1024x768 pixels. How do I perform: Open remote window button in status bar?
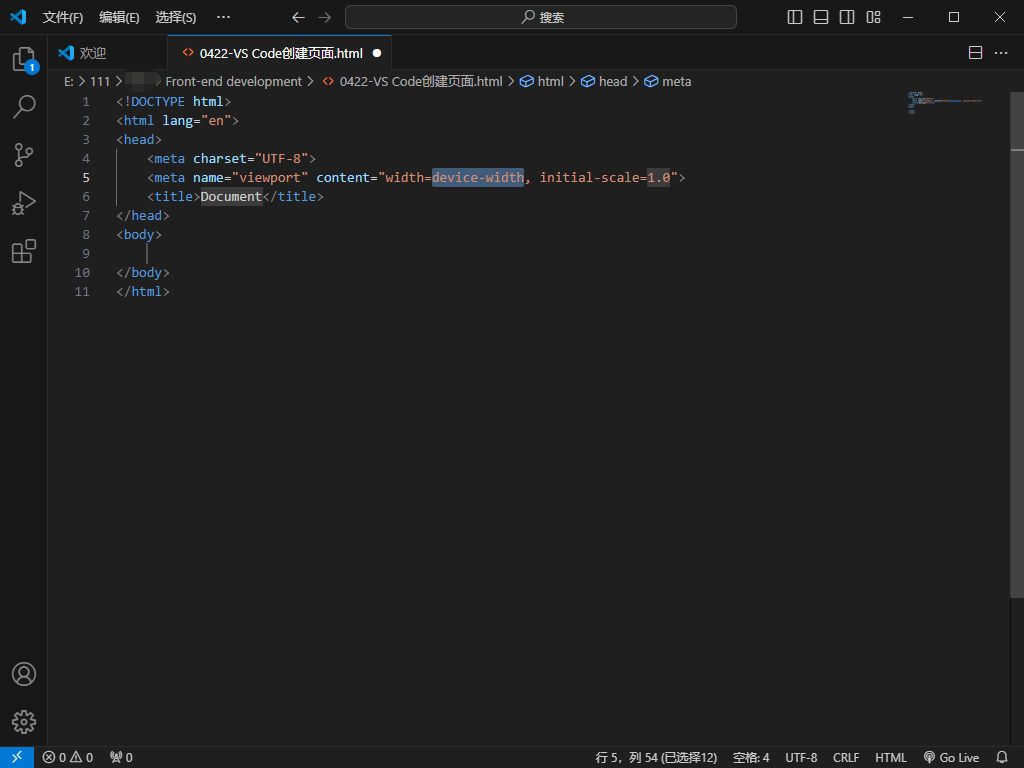[x=17, y=758]
